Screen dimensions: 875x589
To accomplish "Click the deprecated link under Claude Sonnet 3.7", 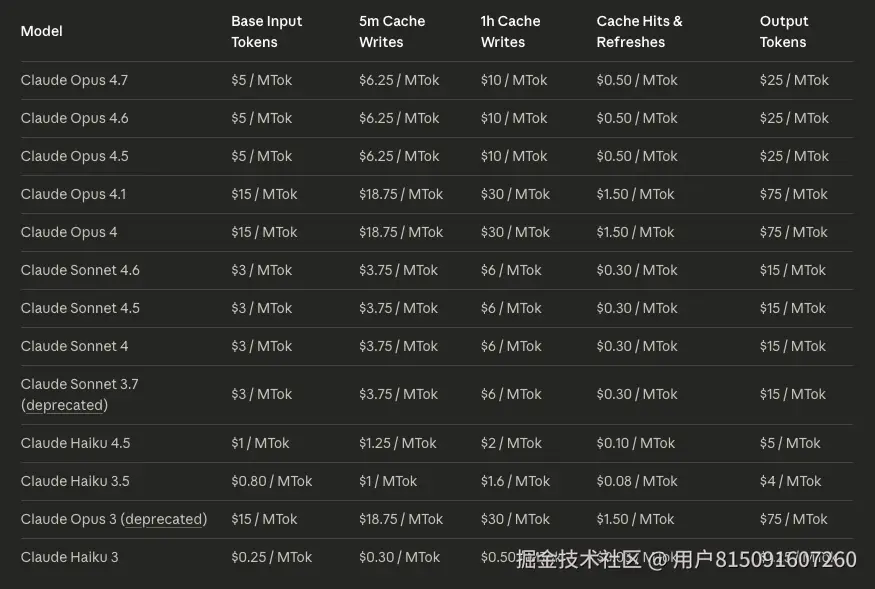I will coord(66,405).
